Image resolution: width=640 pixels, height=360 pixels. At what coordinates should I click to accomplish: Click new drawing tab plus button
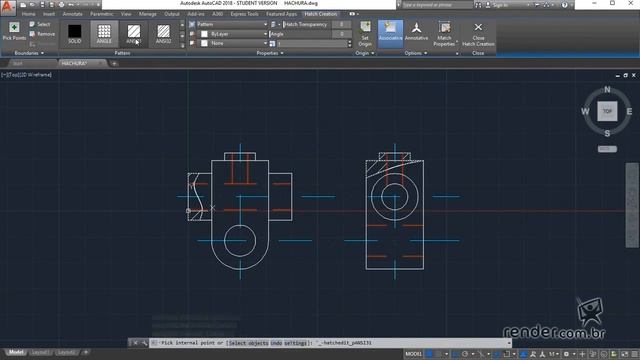[114, 63]
